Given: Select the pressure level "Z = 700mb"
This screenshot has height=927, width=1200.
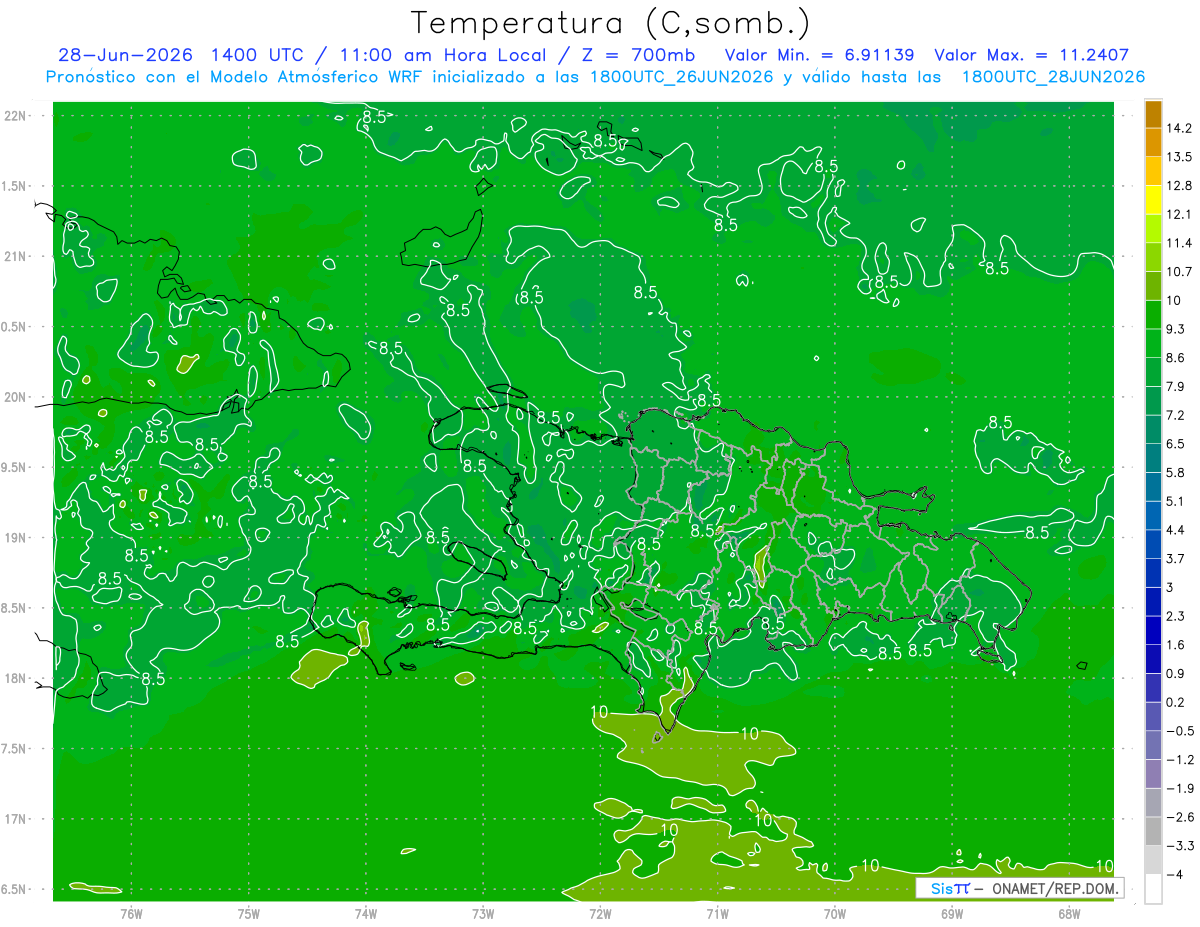Looking at the screenshot, I should point(640,55).
